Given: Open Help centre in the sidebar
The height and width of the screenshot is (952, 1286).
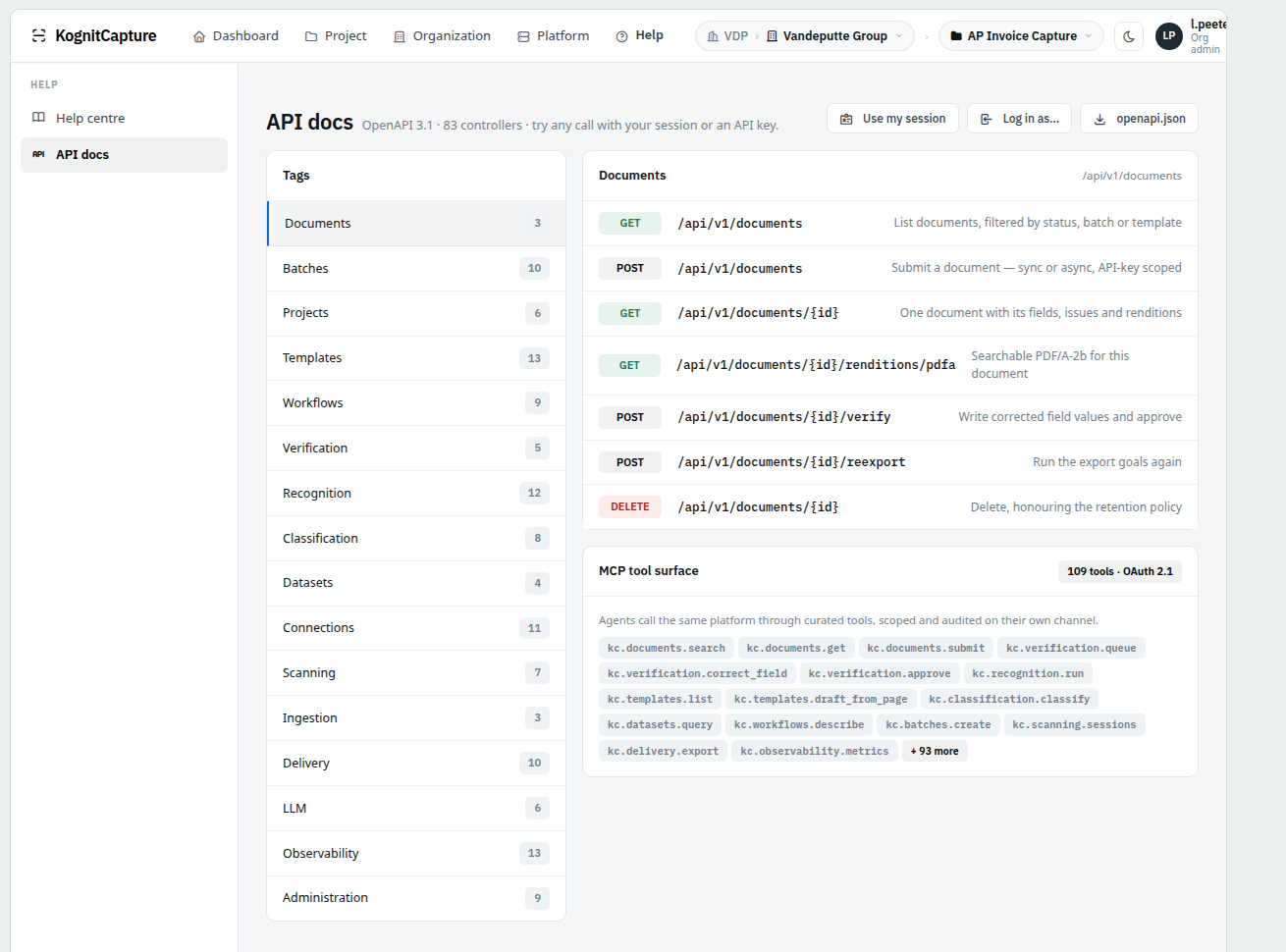Looking at the screenshot, I should (x=124, y=118).
